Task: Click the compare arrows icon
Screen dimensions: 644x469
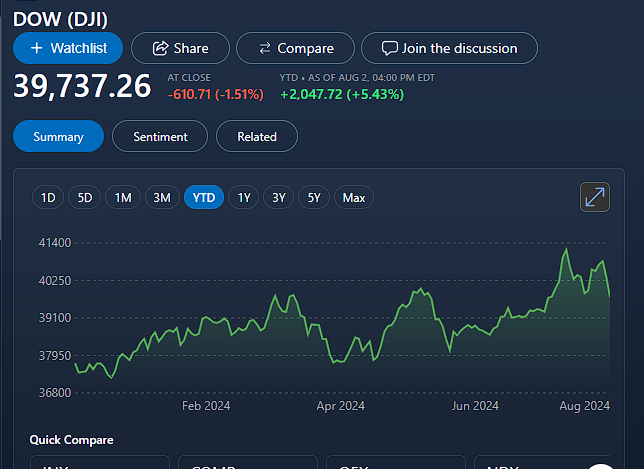Action: point(265,48)
